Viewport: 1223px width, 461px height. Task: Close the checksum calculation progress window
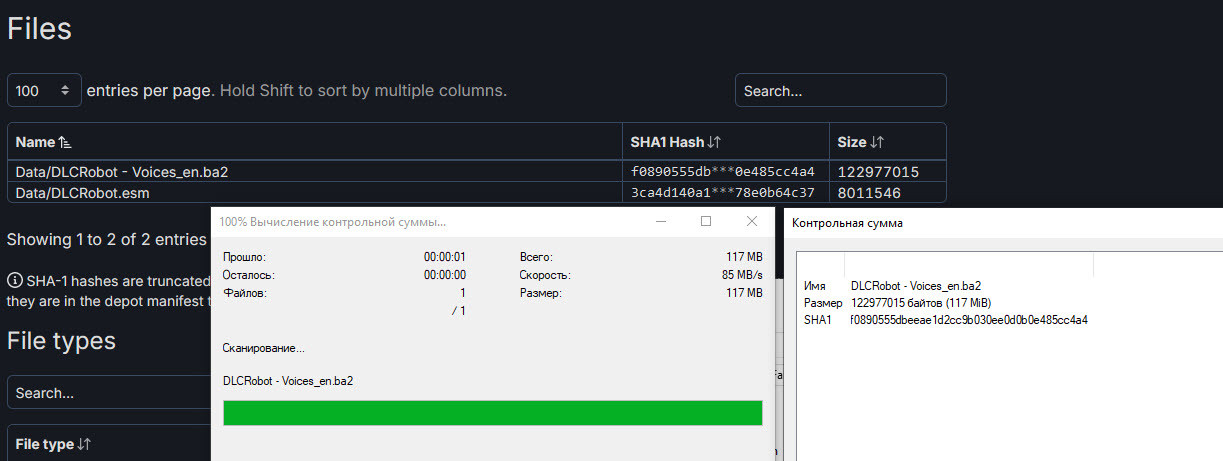pyautogui.click(x=751, y=221)
